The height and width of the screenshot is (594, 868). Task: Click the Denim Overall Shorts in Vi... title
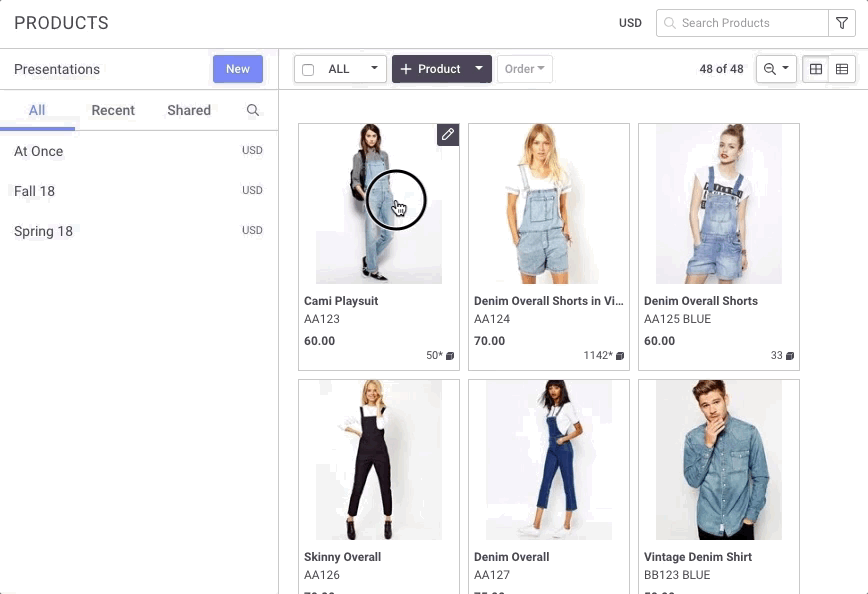[549, 301]
